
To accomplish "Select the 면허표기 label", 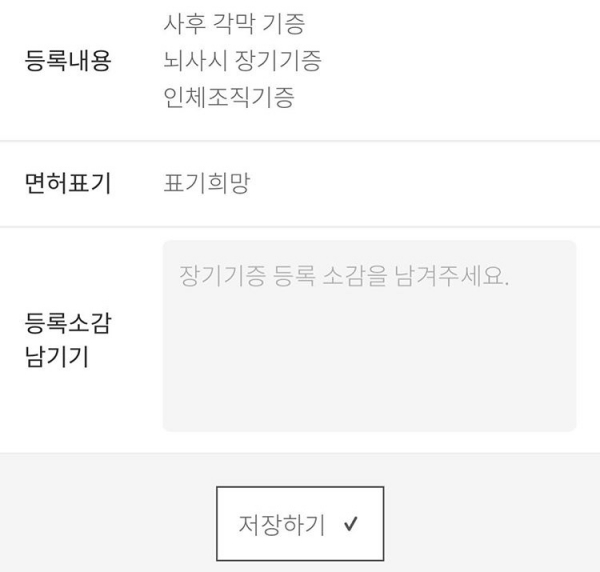I will click(x=68, y=184).
